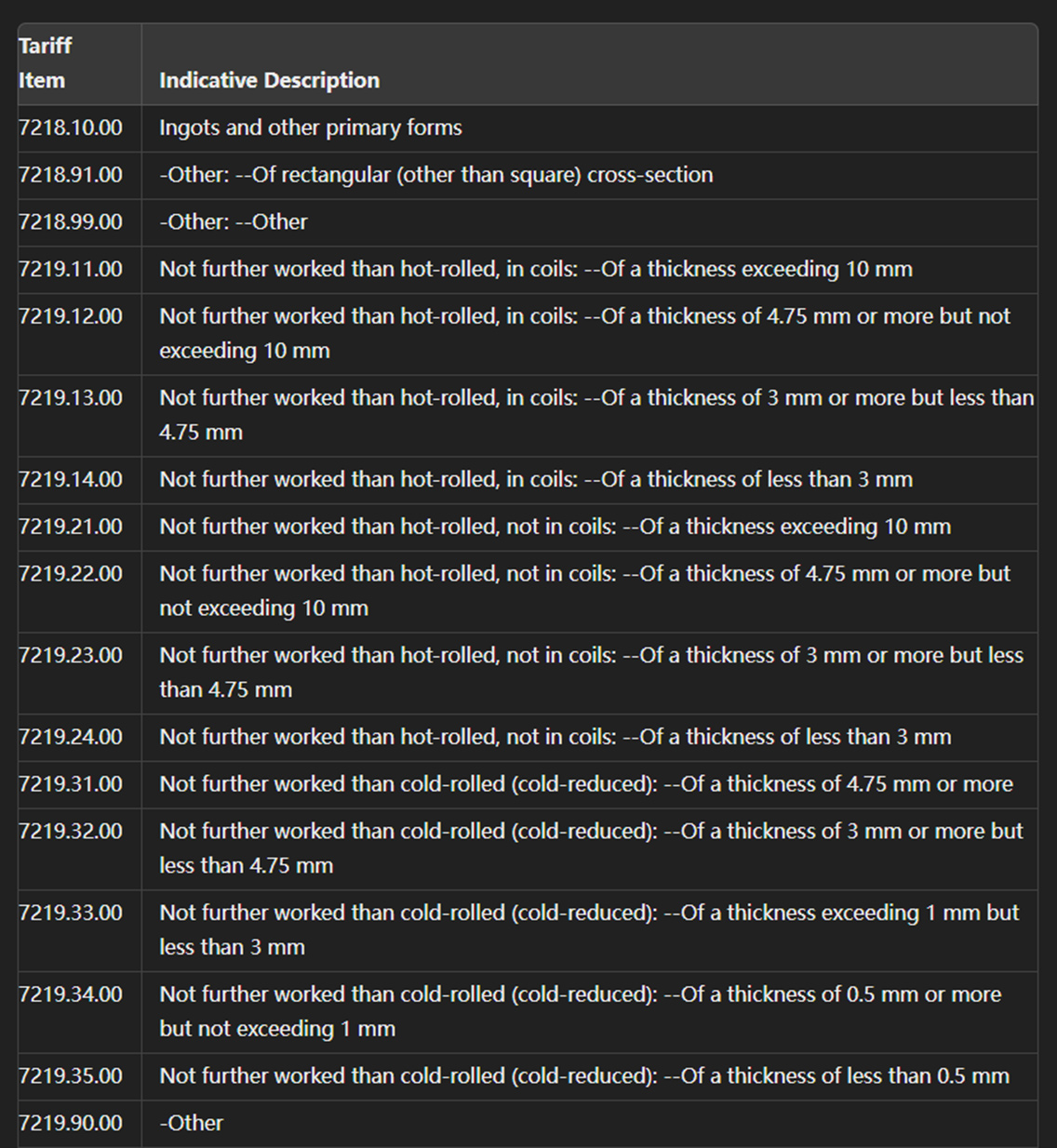This screenshot has height=1148, width=1057.
Task: Click the cold-rolled 4.75 mm or more description
Action: tap(585, 784)
